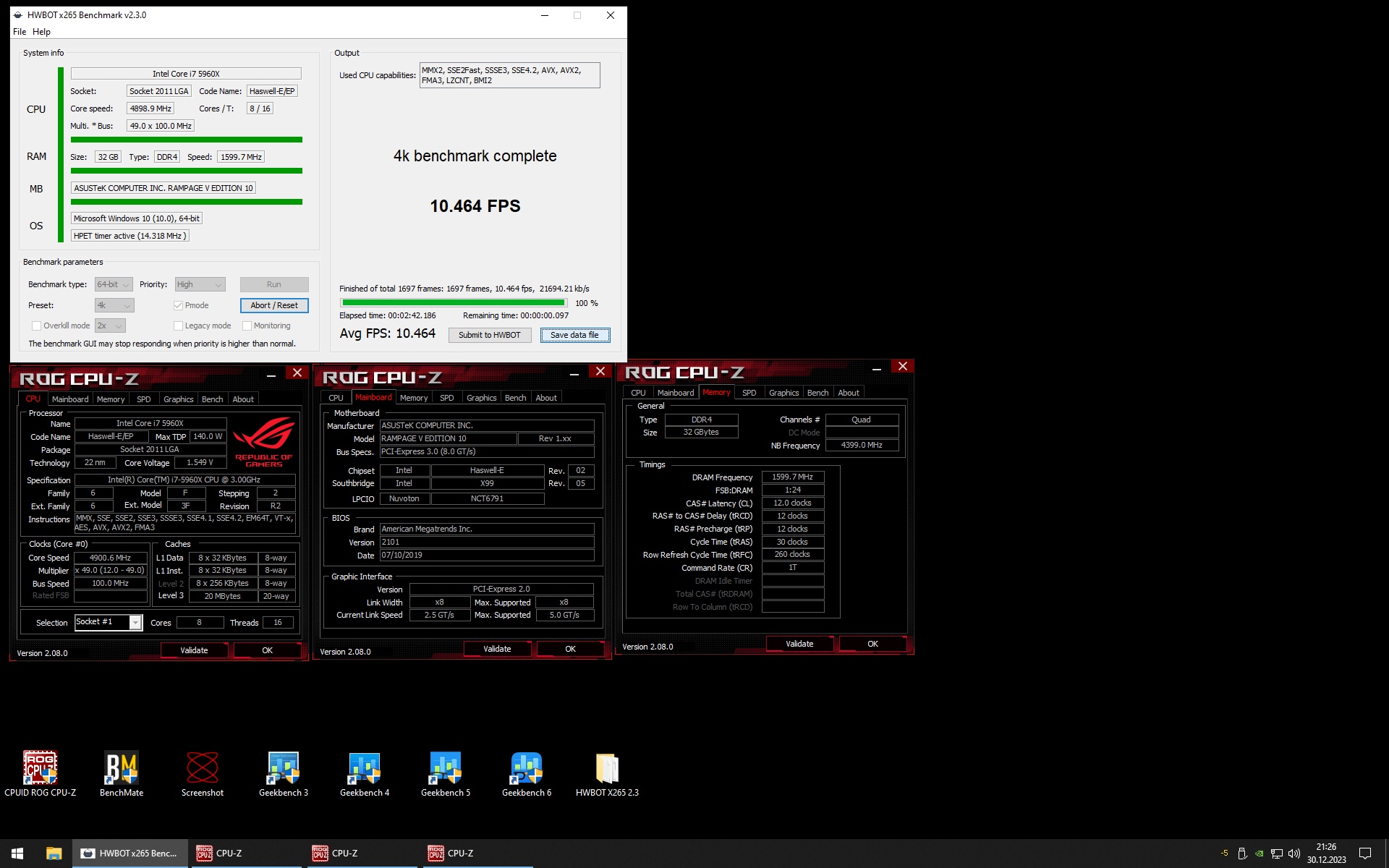Image resolution: width=1389 pixels, height=868 pixels.
Task: Open SPD tab in CPU-Z Mainboard window
Action: click(447, 398)
